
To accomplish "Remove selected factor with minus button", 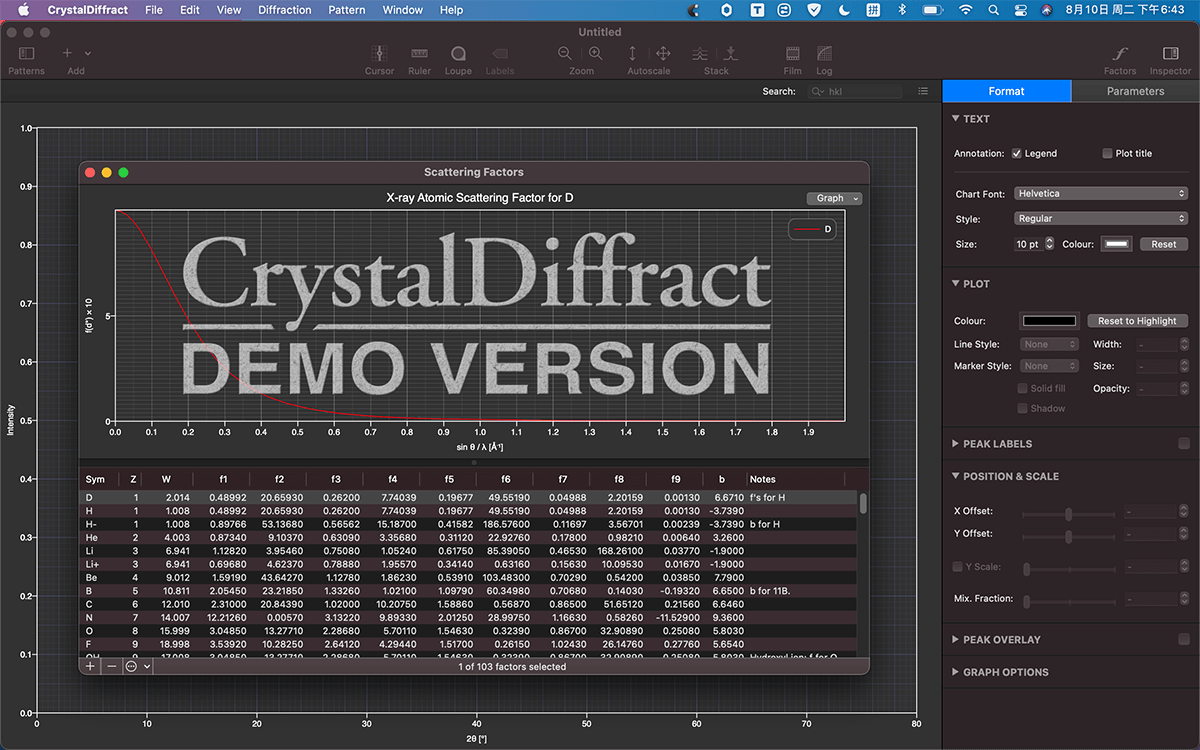I will pyautogui.click(x=111, y=666).
